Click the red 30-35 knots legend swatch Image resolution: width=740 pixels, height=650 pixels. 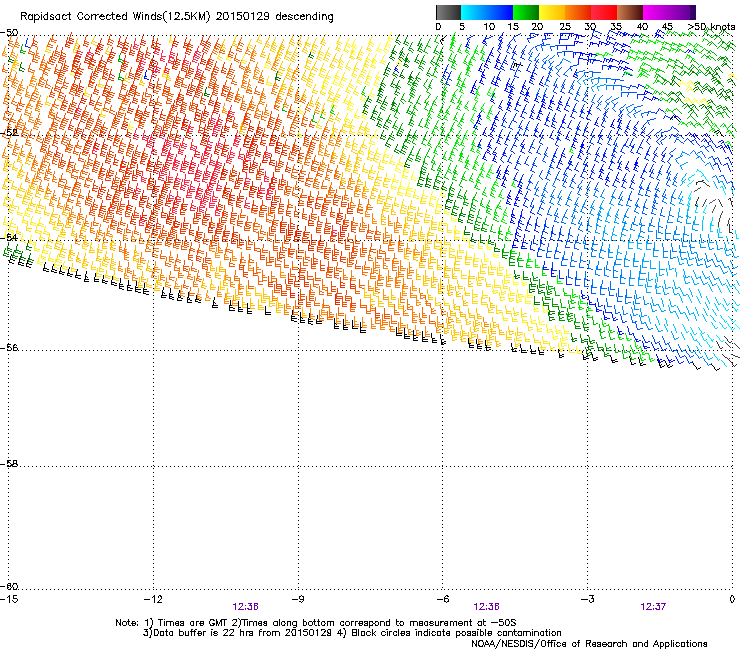(604, 12)
